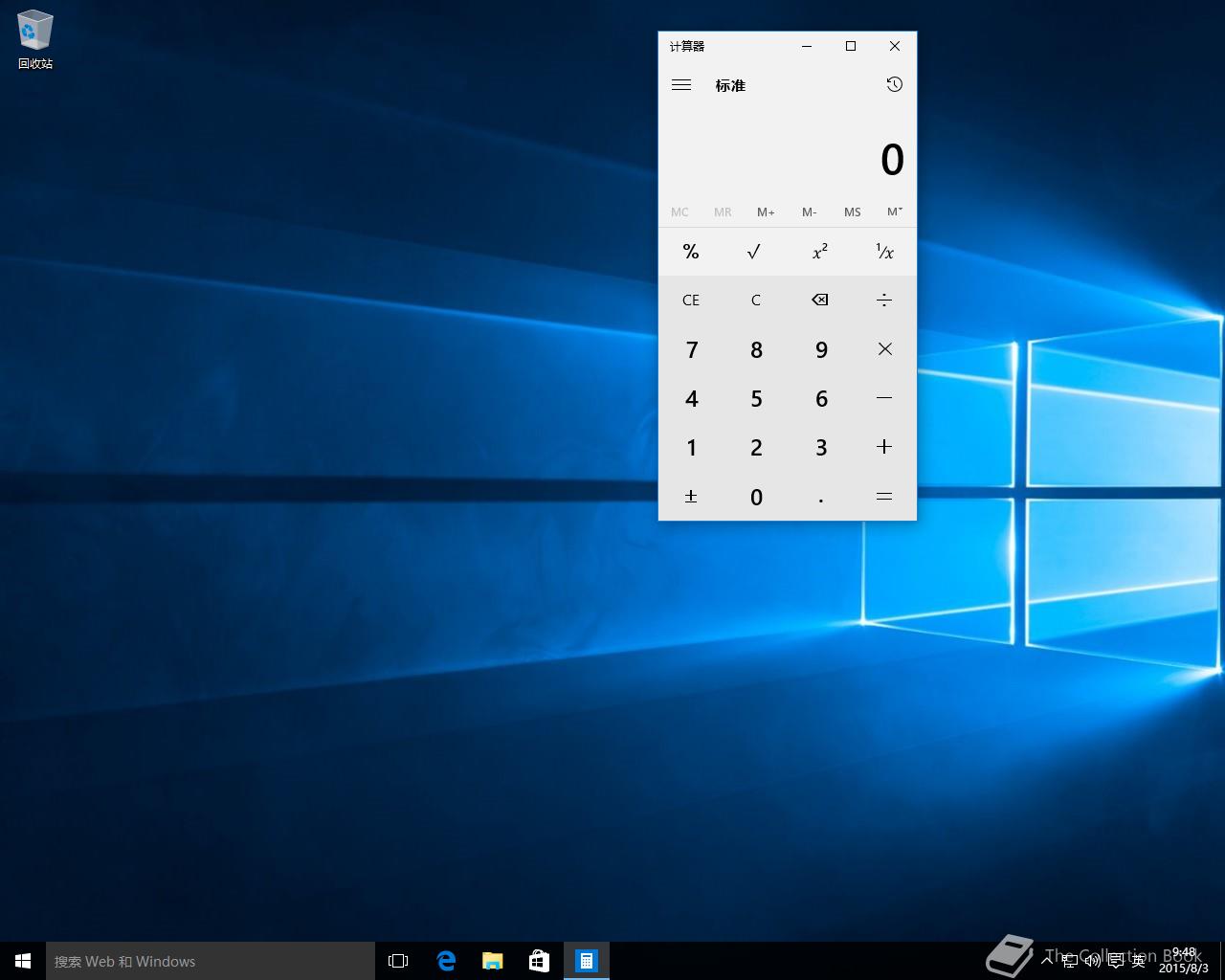
Task: Click the percent key
Action: click(x=691, y=252)
